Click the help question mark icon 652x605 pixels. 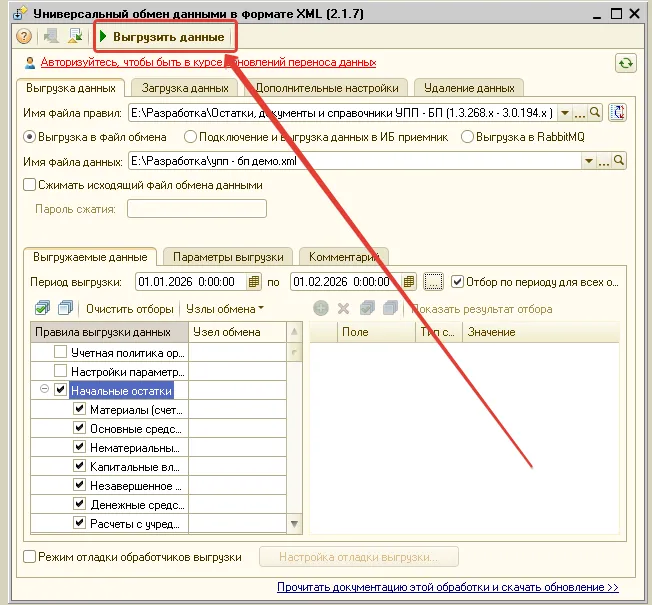(x=24, y=37)
